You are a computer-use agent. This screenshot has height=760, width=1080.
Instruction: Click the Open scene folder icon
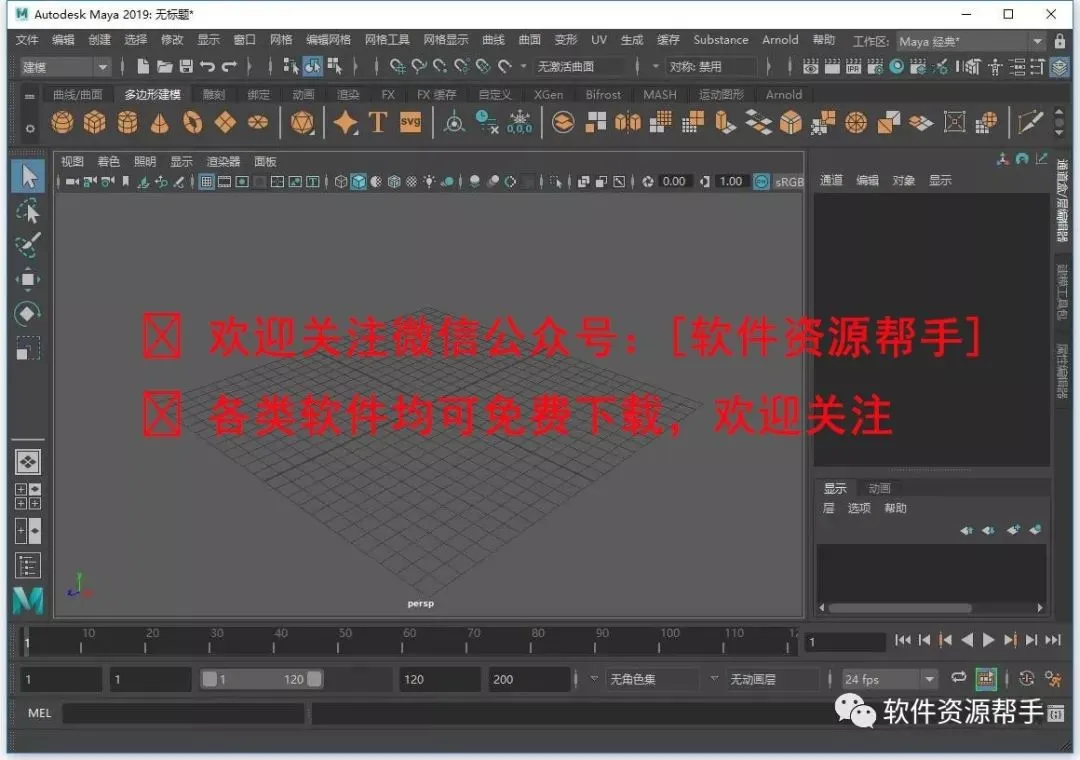pyautogui.click(x=165, y=67)
